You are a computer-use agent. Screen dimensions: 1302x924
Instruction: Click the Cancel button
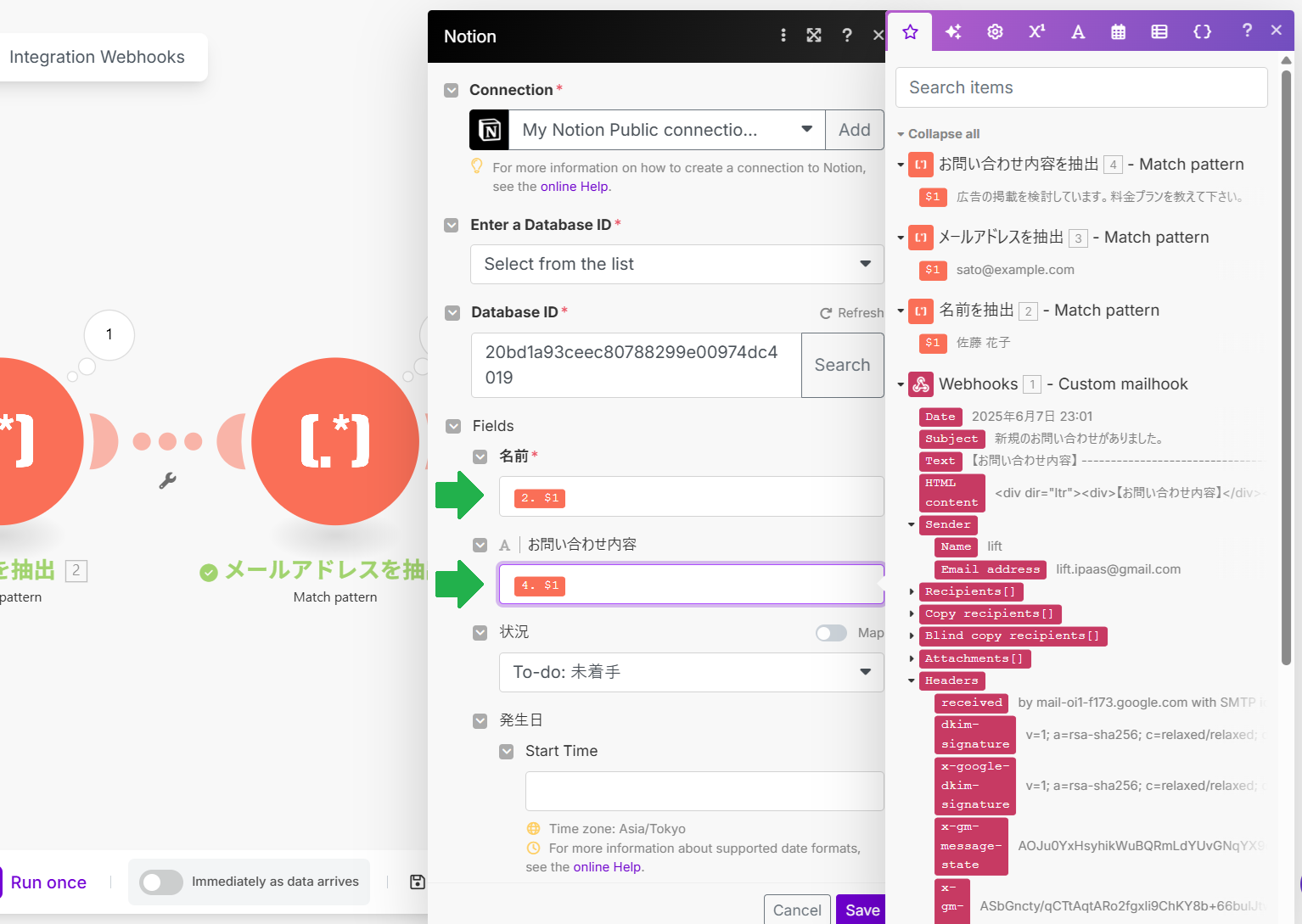(797, 910)
